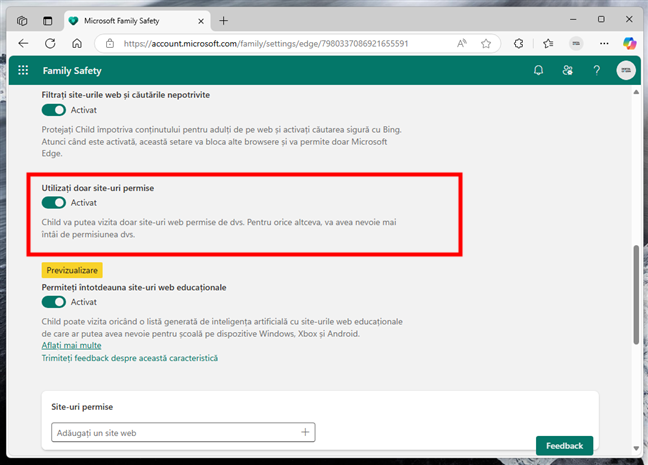Viewport: 648px width, 465px height.
Task: Go to the home page icon
Action: 77,43
